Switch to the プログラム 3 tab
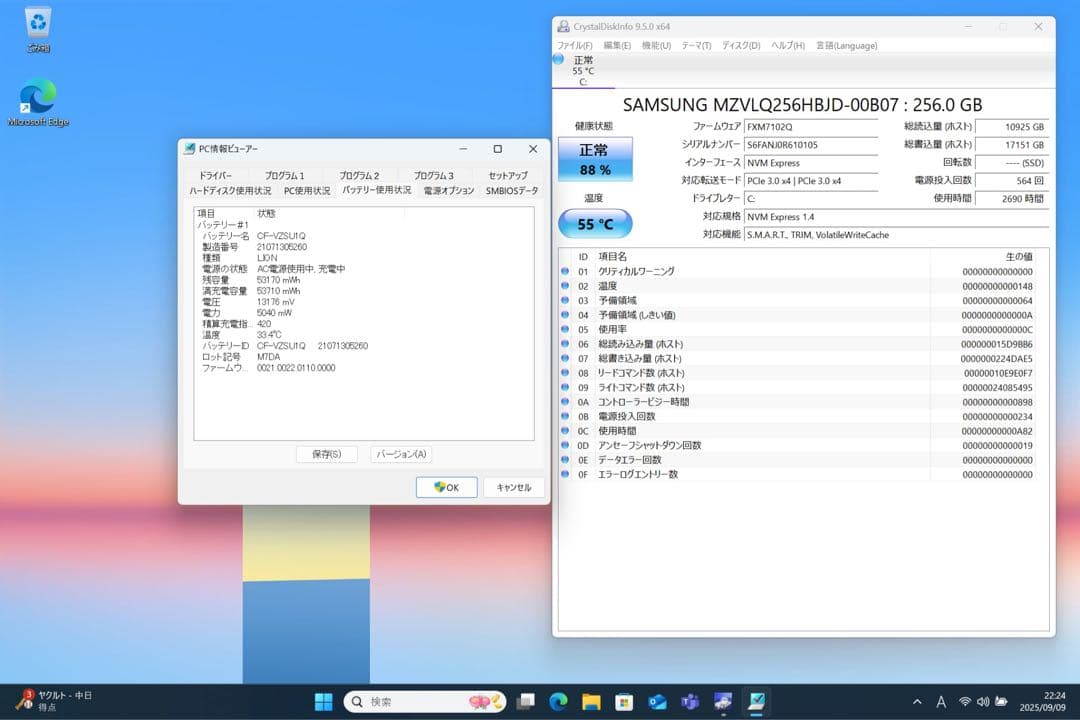The height and width of the screenshot is (720, 1080). pyautogui.click(x=433, y=176)
